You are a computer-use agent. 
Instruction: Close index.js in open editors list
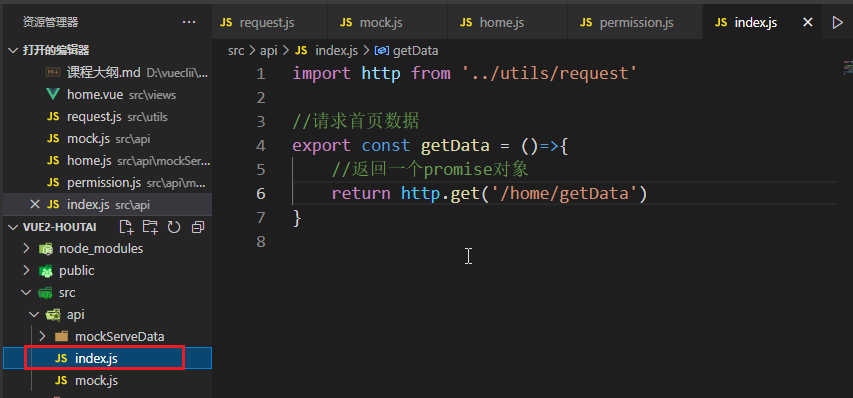click(35, 204)
